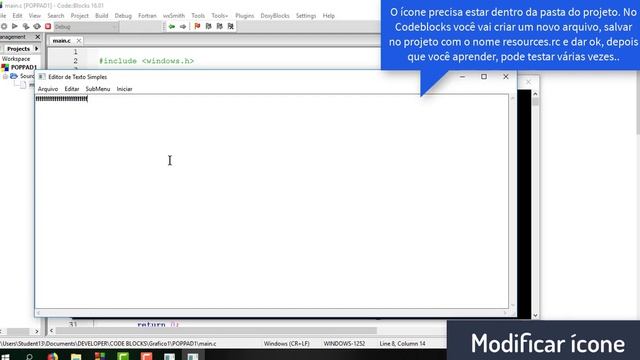This screenshot has width=640, height=360.
Task: Click Windows (CR+LF) in status bar
Action: tap(287, 344)
